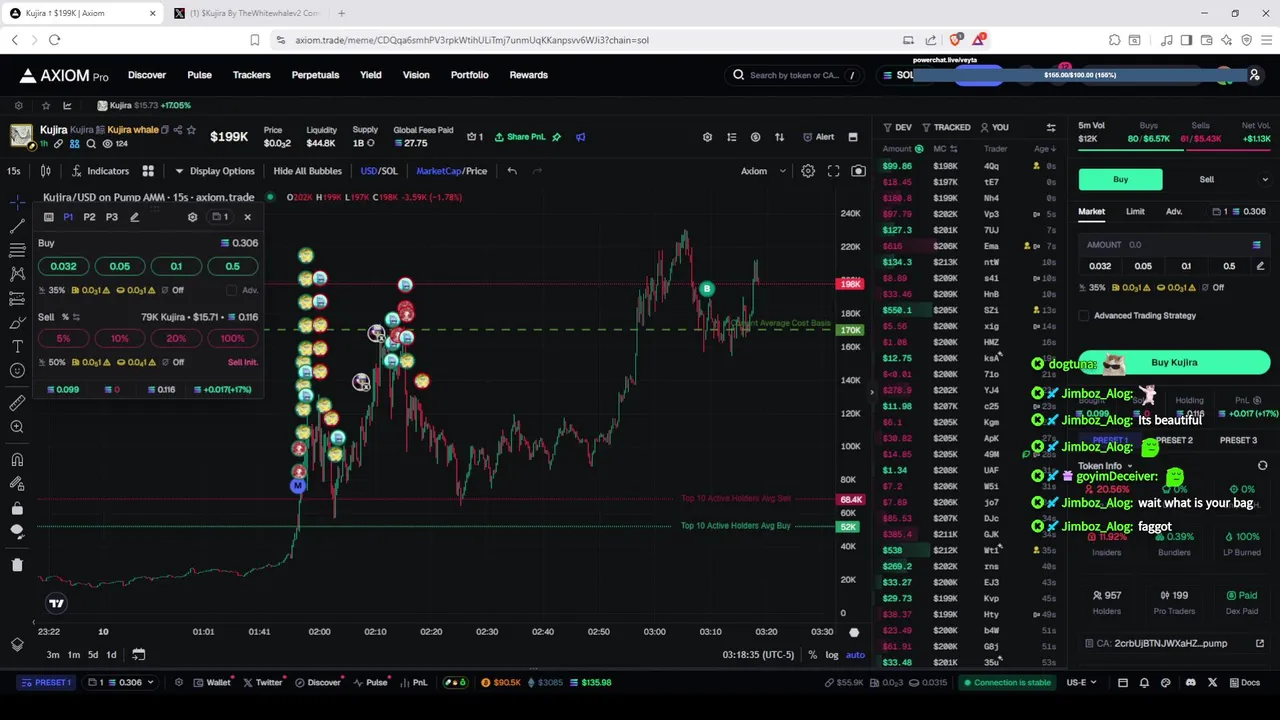Edit instant trade presets with pencil
The image size is (1280, 720).
(134, 217)
